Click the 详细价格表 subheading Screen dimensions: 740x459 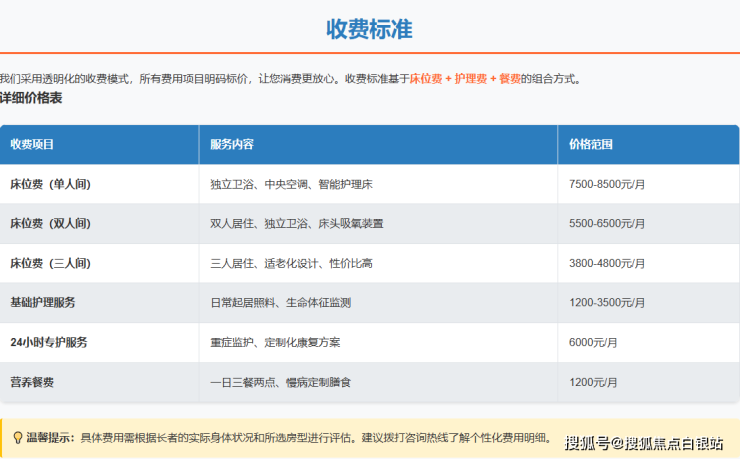tap(31, 98)
